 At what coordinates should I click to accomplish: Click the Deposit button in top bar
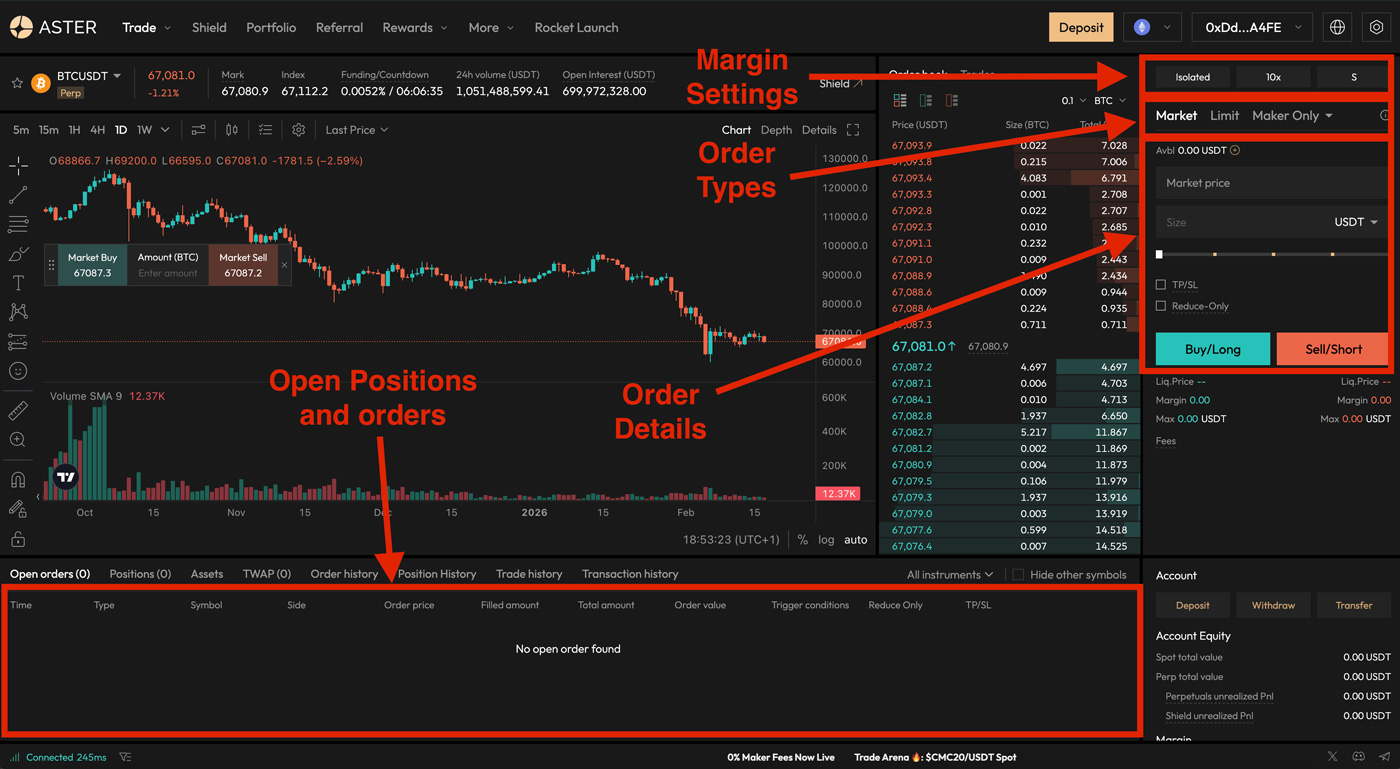click(1081, 27)
